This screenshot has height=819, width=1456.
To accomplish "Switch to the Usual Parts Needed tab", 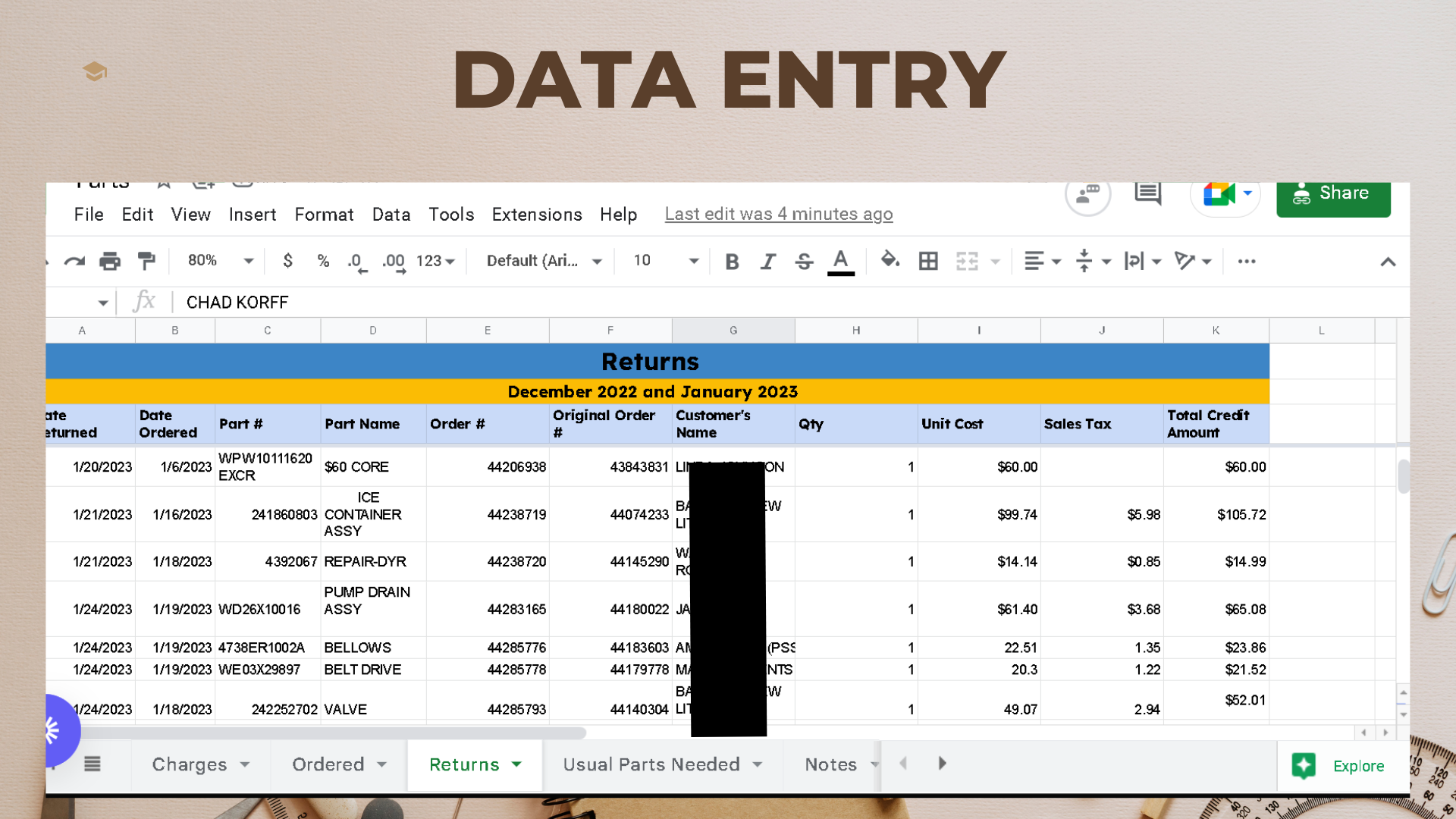I will coord(651,764).
